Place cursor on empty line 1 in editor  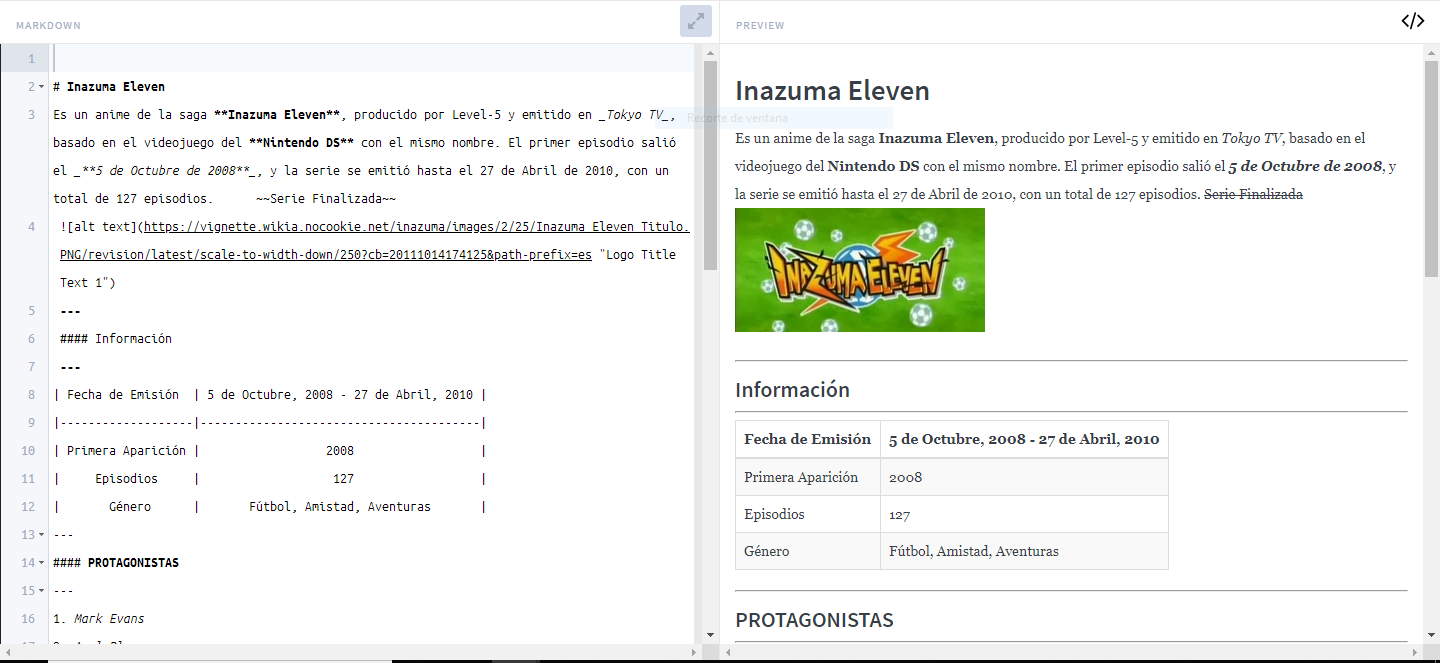click(372, 58)
